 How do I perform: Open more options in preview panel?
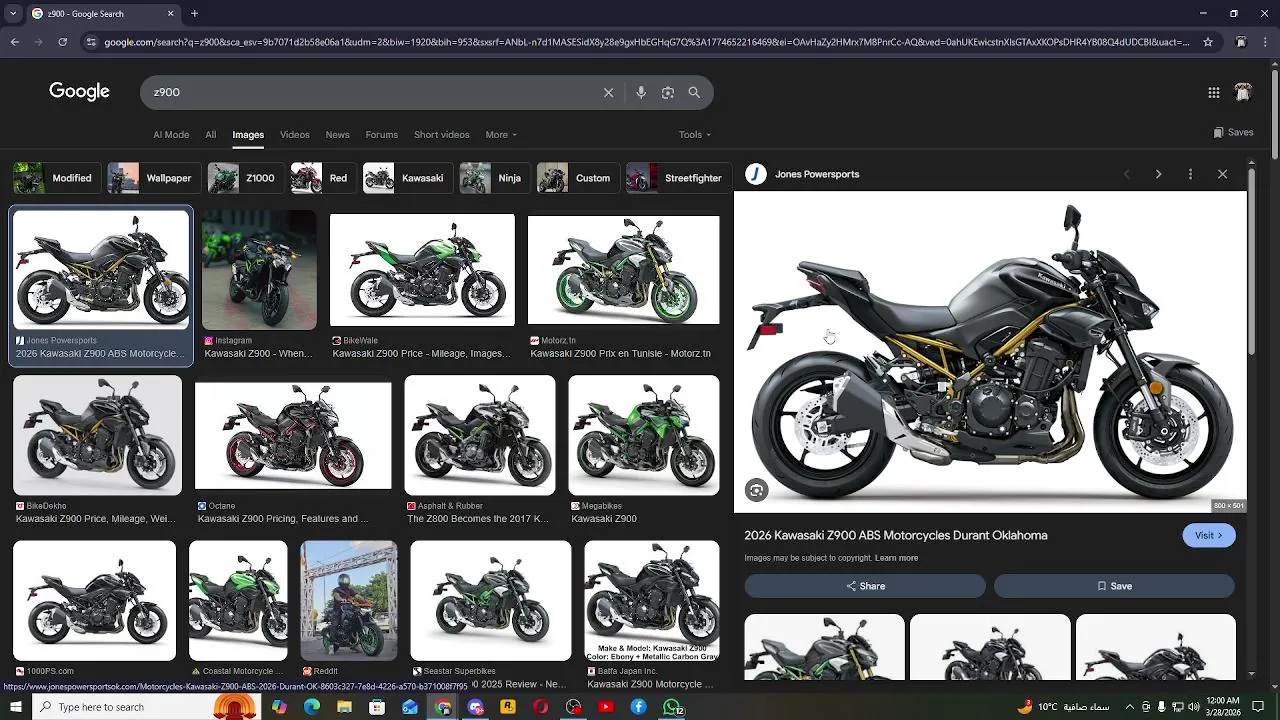1190,174
